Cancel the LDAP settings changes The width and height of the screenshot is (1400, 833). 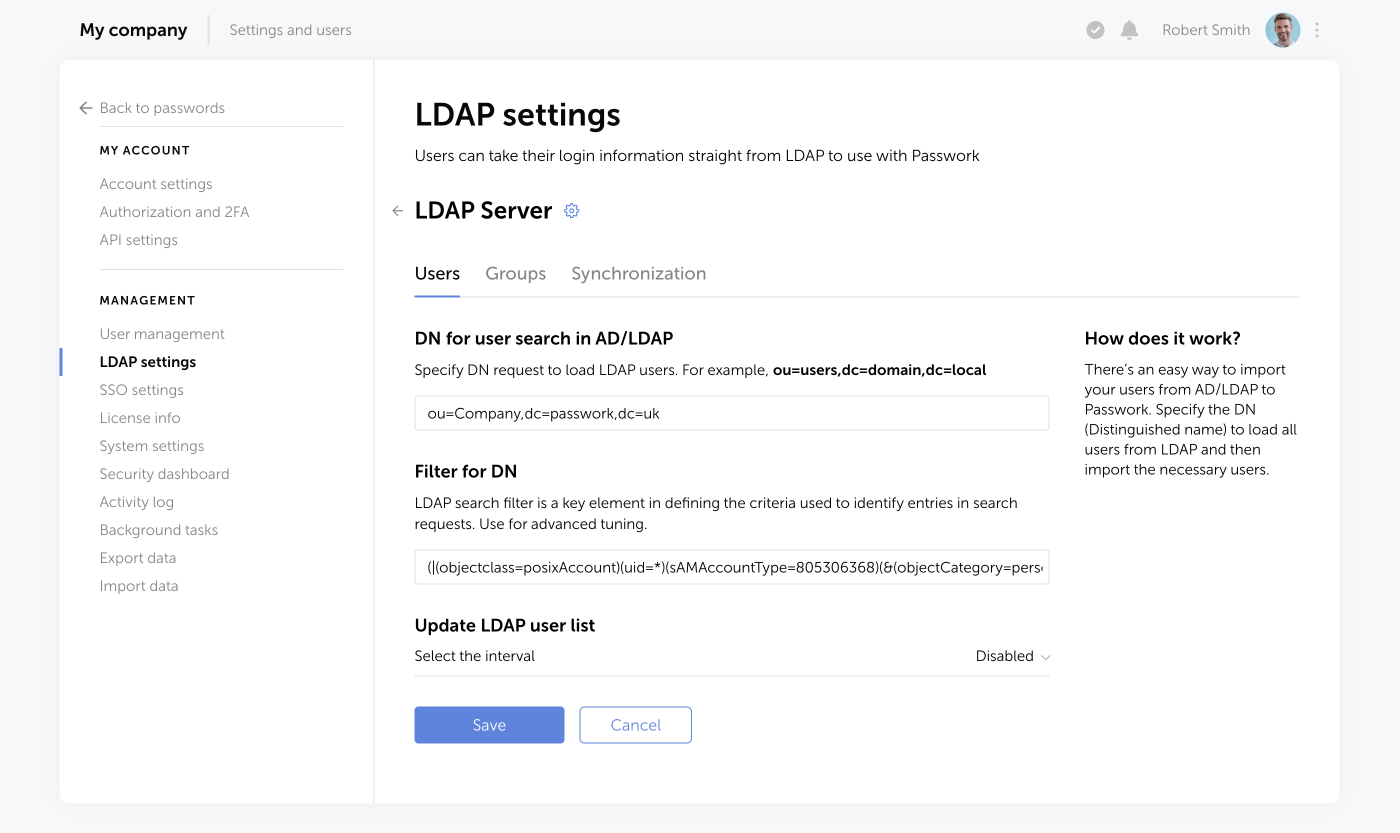point(635,724)
